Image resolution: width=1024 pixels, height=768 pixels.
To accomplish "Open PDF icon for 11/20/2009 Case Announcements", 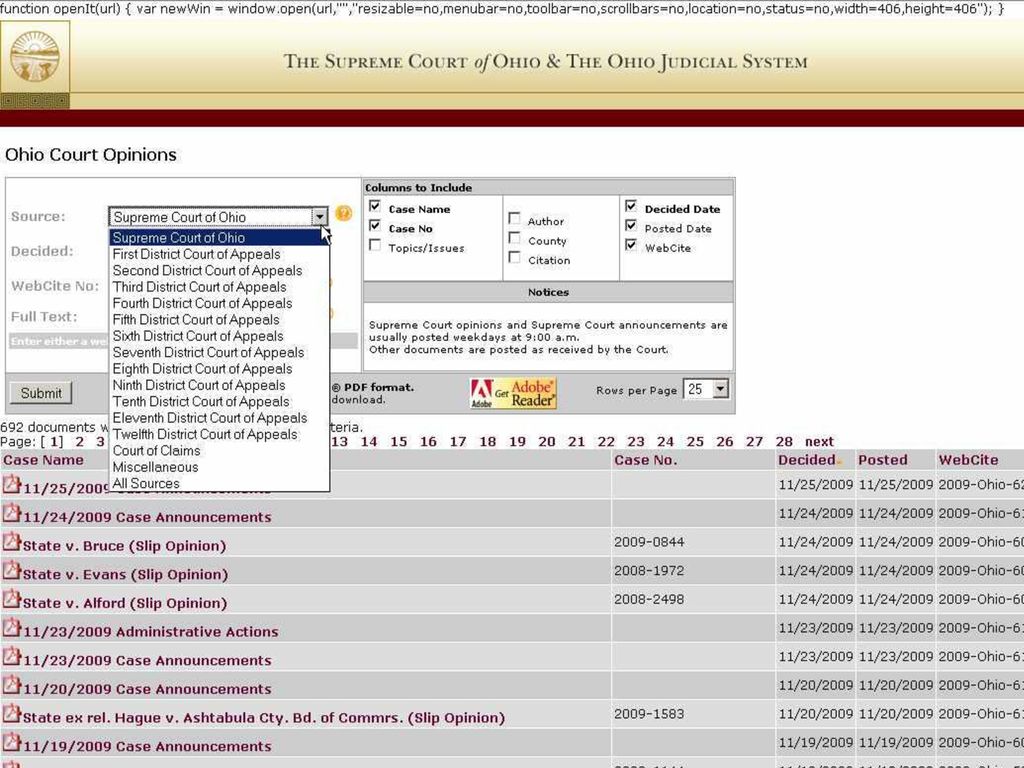I will 12,686.
